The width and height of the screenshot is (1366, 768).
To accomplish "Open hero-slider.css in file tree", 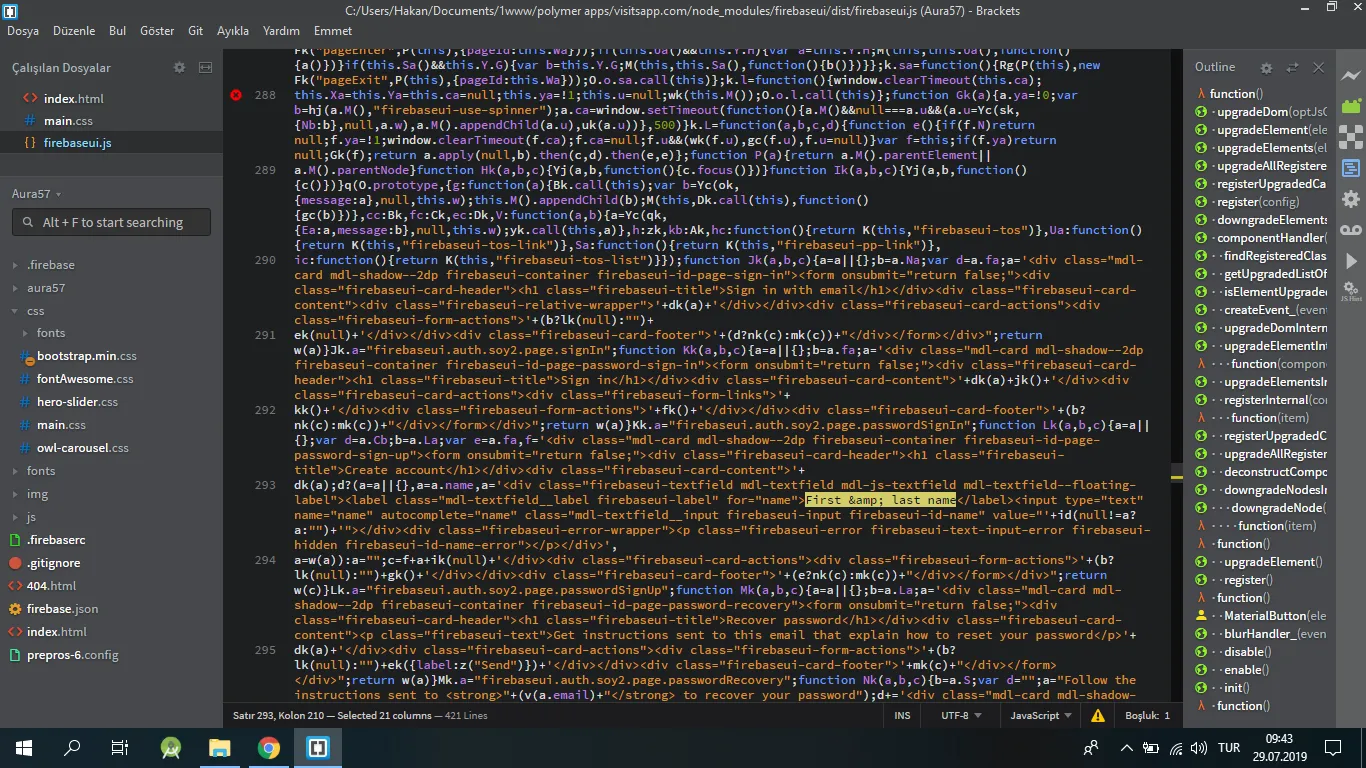I will point(78,402).
